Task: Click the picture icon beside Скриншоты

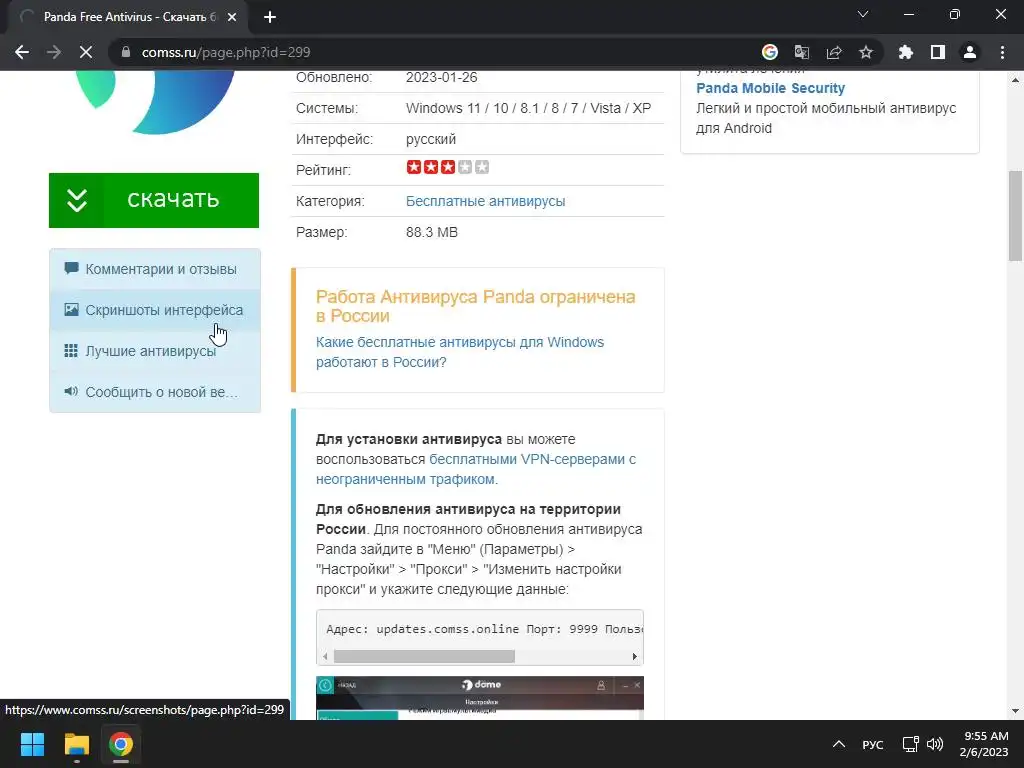Action: click(x=71, y=310)
